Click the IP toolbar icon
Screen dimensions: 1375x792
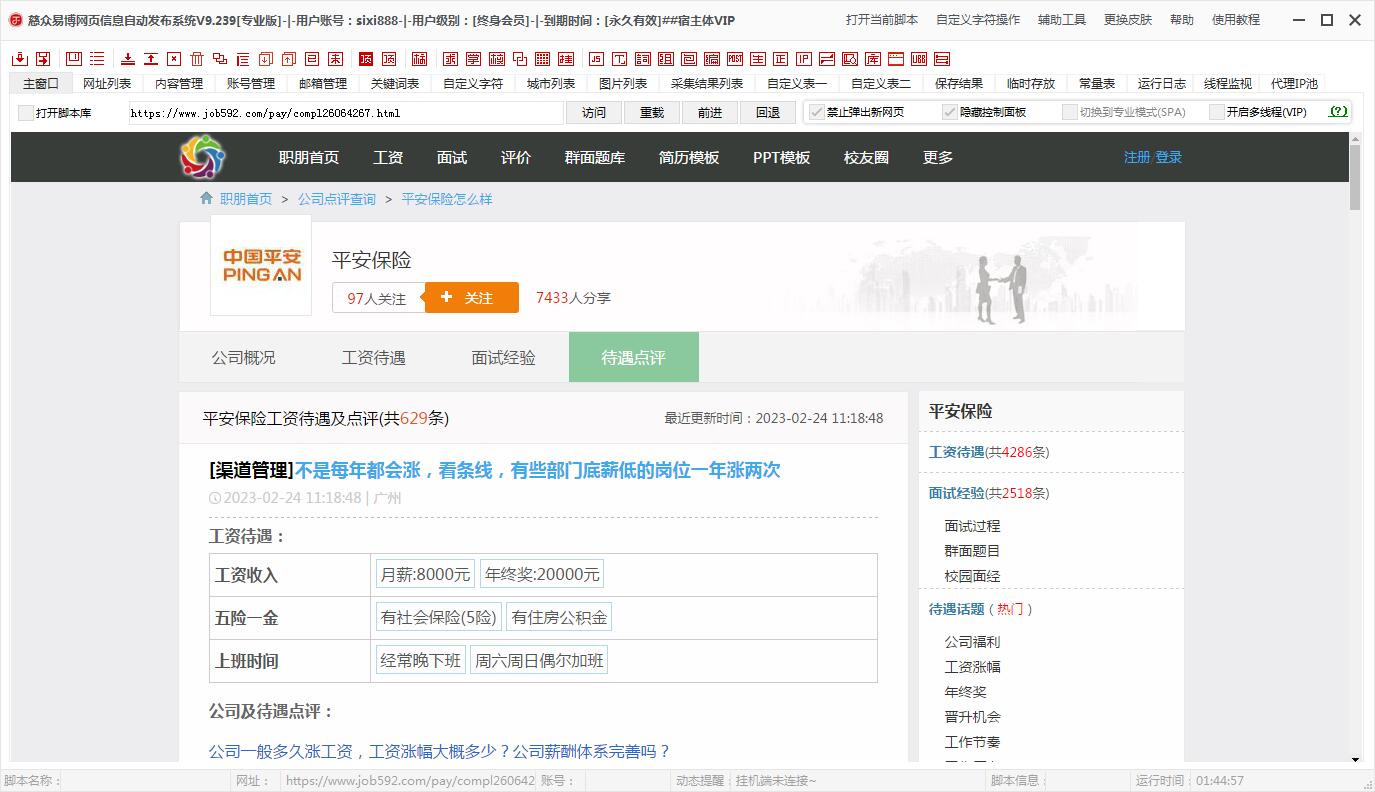pyautogui.click(x=804, y=58)
